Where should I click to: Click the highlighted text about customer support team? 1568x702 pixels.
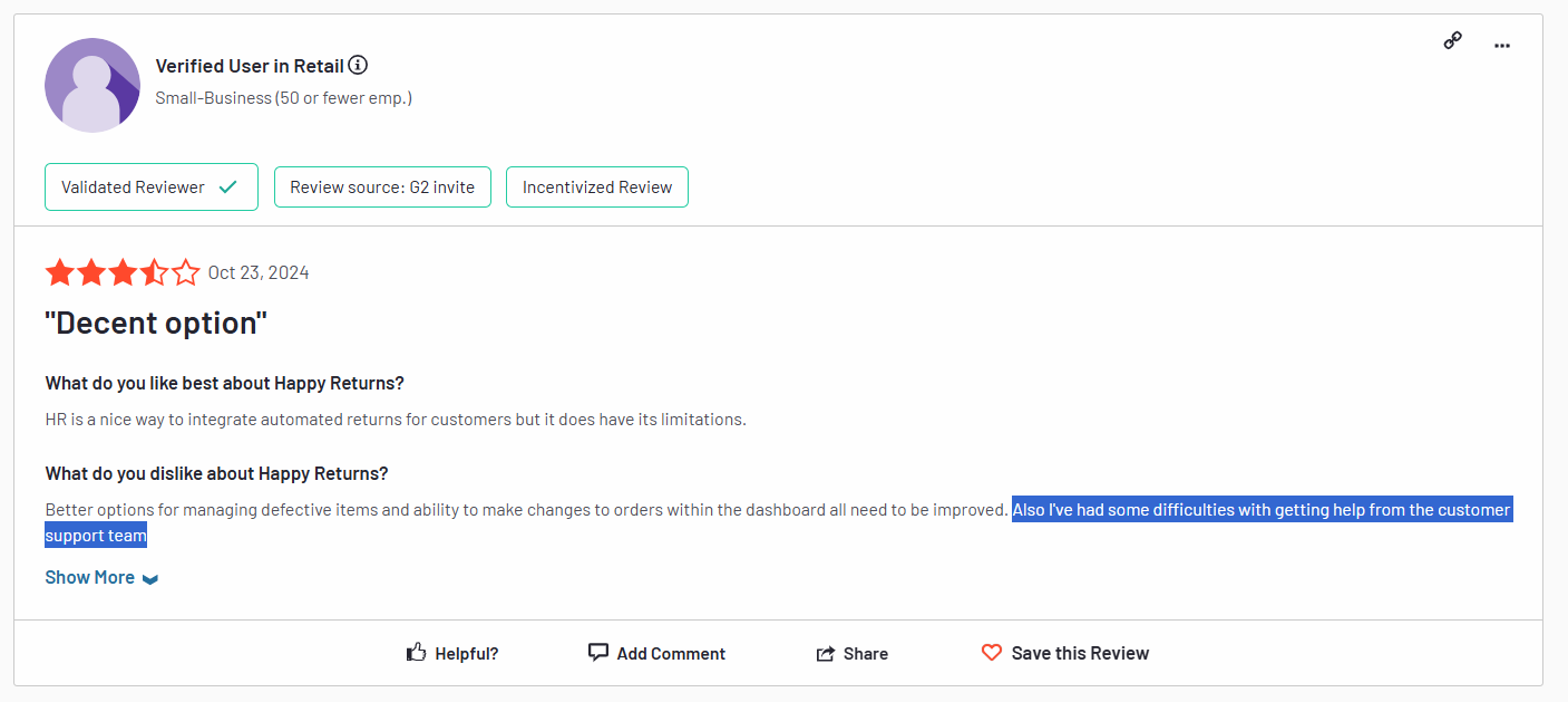[x=1261, y=510]
